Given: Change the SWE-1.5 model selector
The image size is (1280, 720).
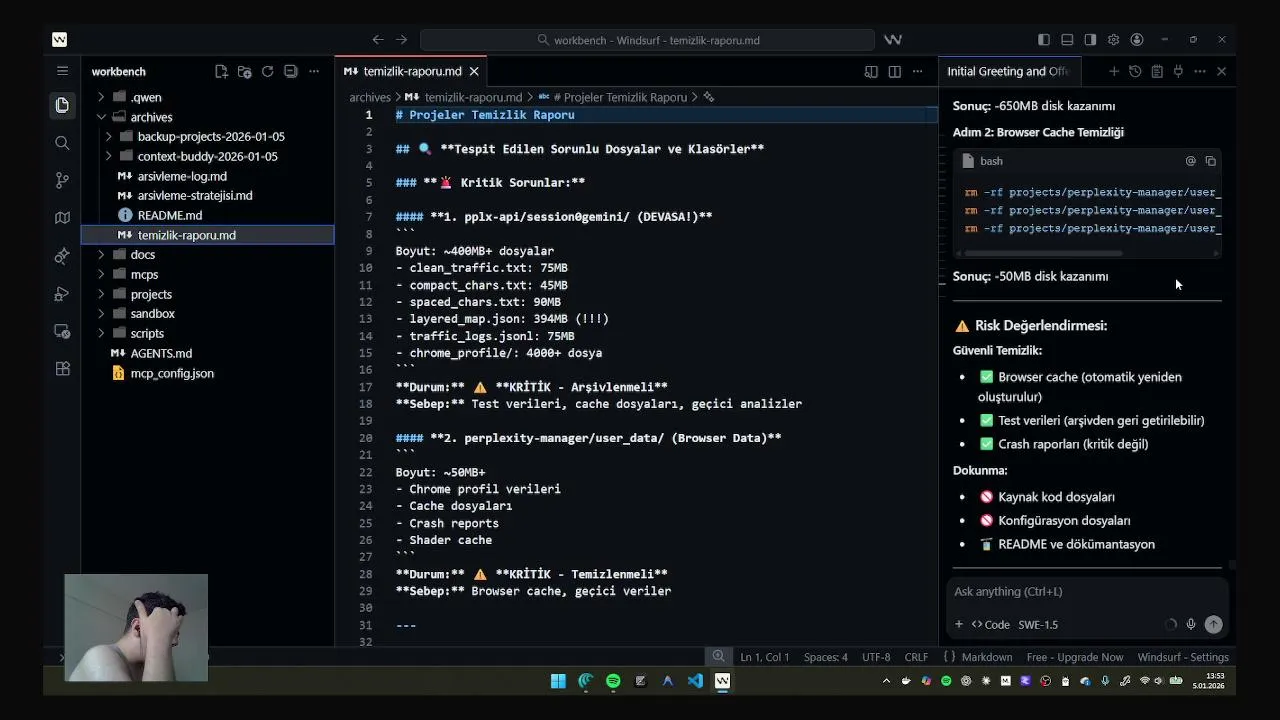Looking at the screenshot, I should [x=1038, y=624].
